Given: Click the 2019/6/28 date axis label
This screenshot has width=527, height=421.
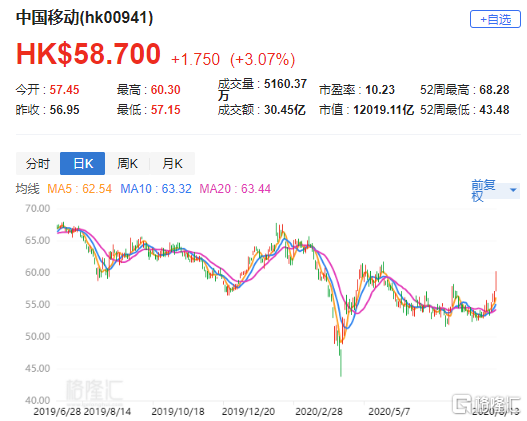Looking at the screenshot, I should tap(57, 412).
